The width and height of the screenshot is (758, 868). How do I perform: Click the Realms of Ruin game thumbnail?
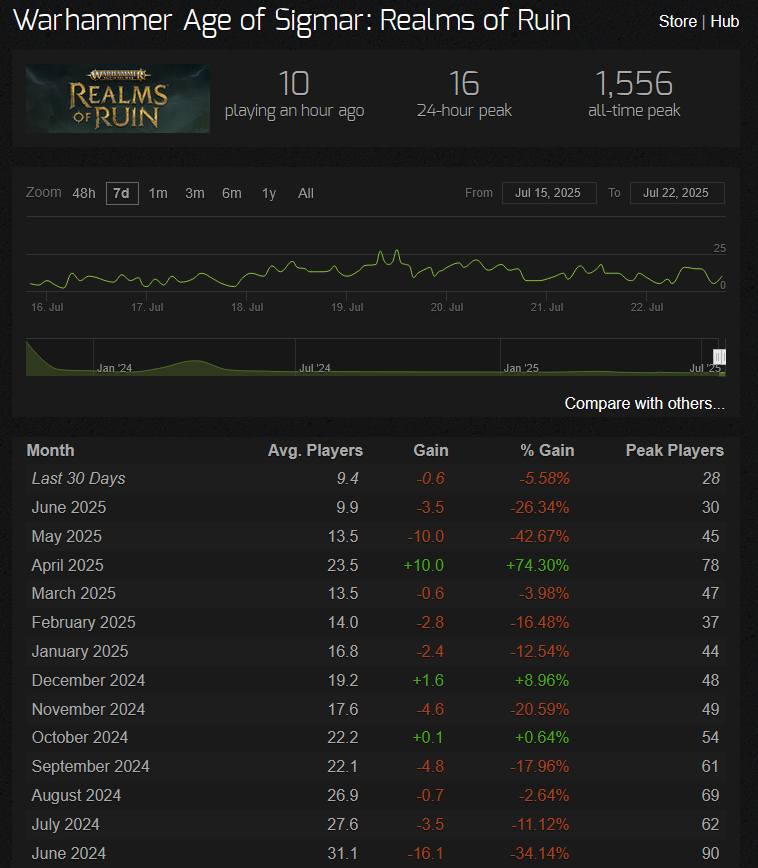[118, 99]
